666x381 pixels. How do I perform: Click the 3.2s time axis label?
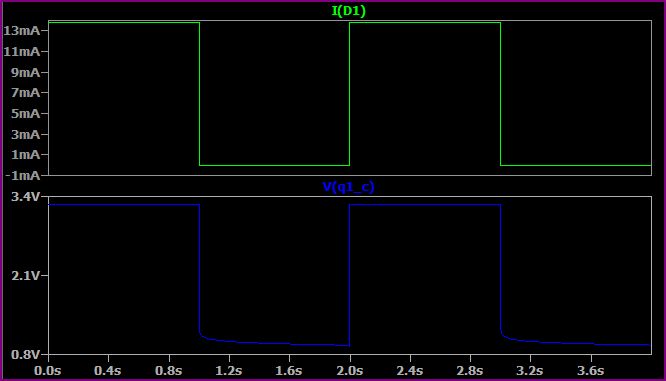tap(530, 371)
